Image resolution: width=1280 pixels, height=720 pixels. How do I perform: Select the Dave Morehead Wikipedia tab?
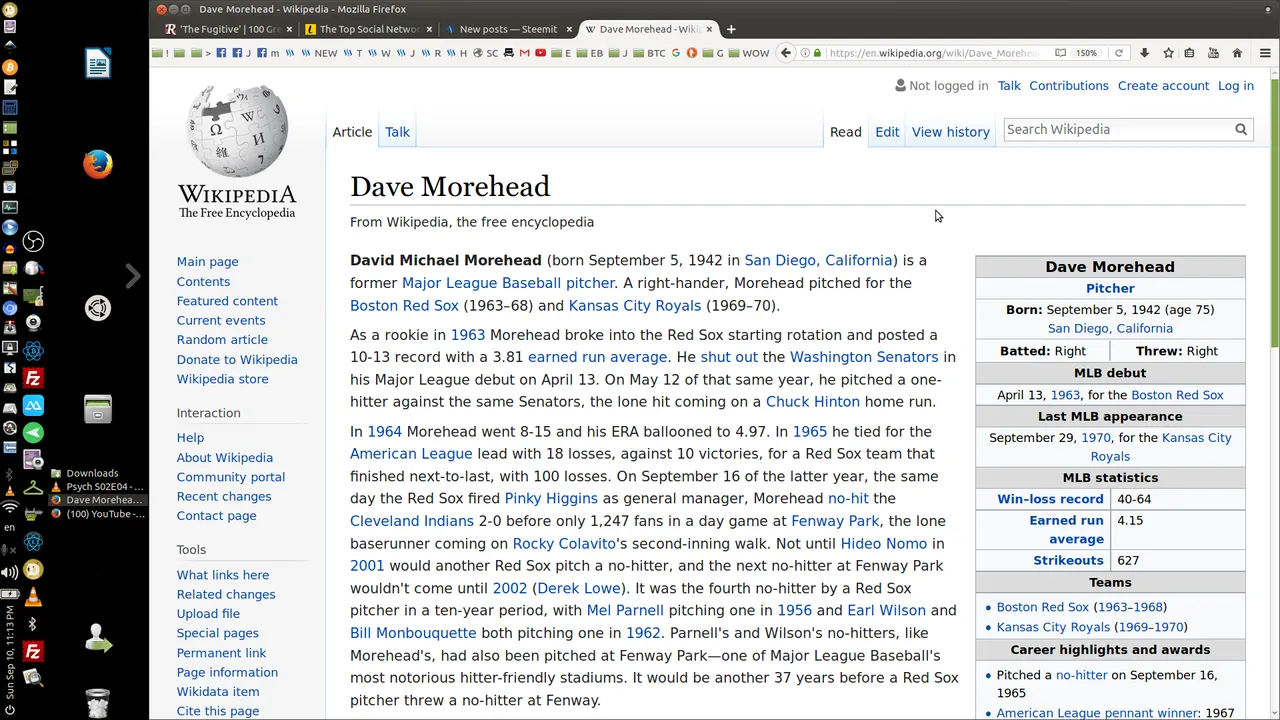pos(648,29)
